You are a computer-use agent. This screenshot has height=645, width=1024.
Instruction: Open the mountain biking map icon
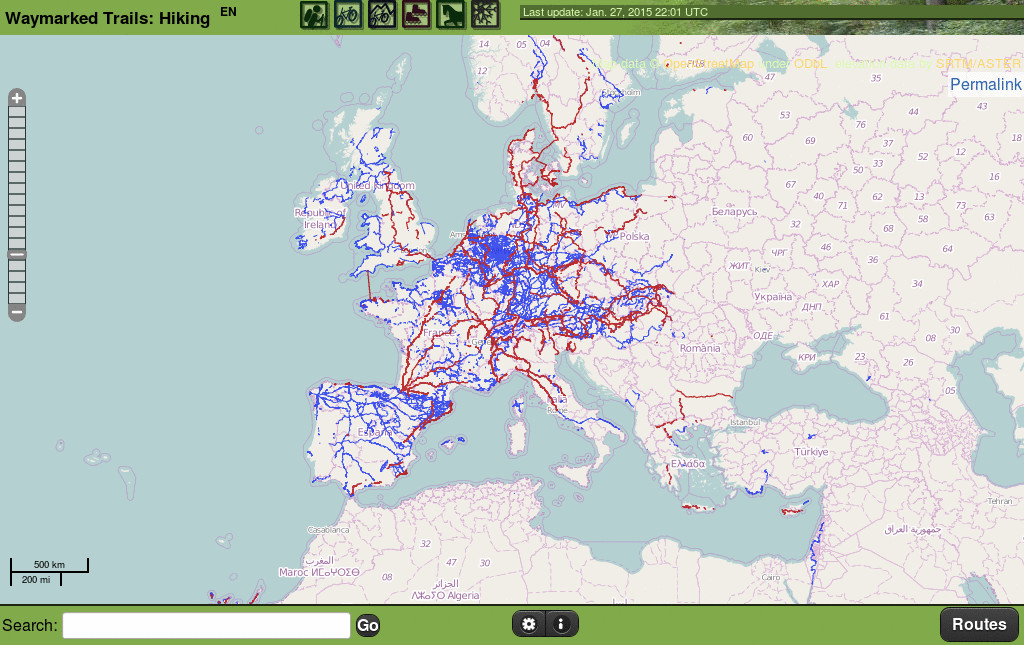tap(382, 15)
